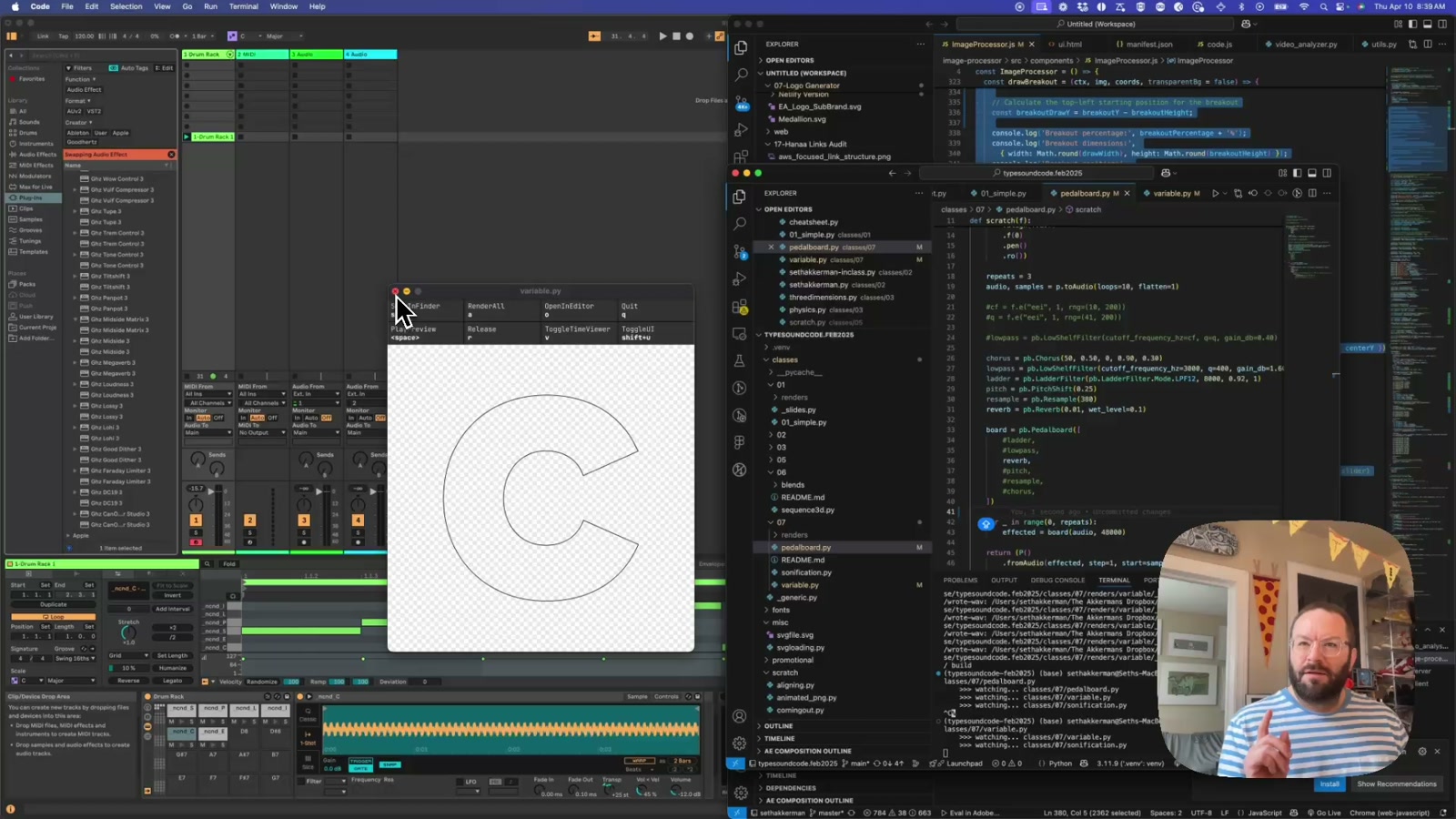Image resolution: width=1456 pixels, height=819 pixels.
Task: Open sonification.py in explorer tree
Action: point(806,572)
